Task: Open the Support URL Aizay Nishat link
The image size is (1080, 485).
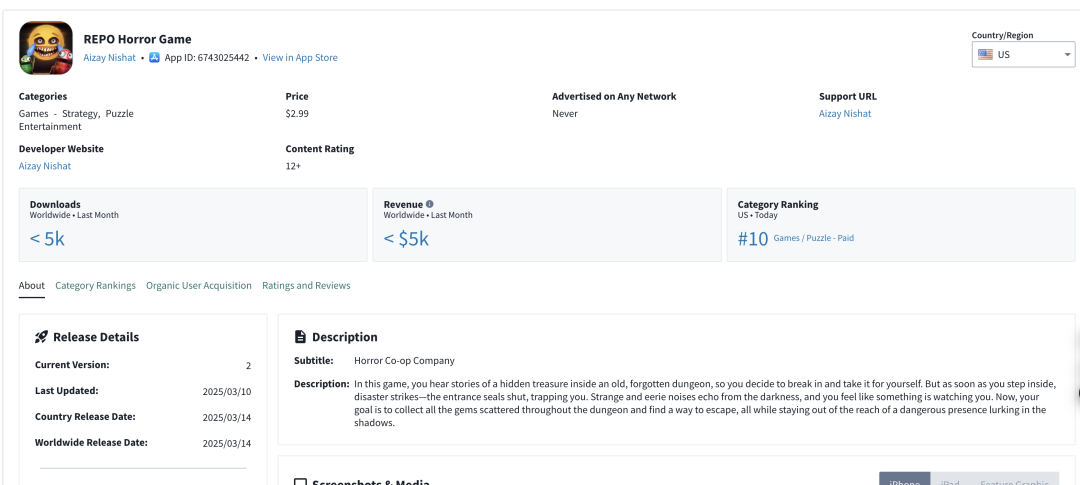Action: tap(844, 114)
